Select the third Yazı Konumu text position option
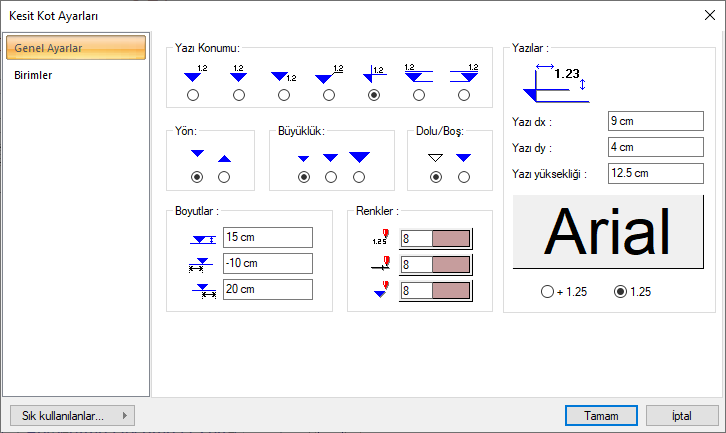This screenshot has width=726, height=433. [284, 95]
